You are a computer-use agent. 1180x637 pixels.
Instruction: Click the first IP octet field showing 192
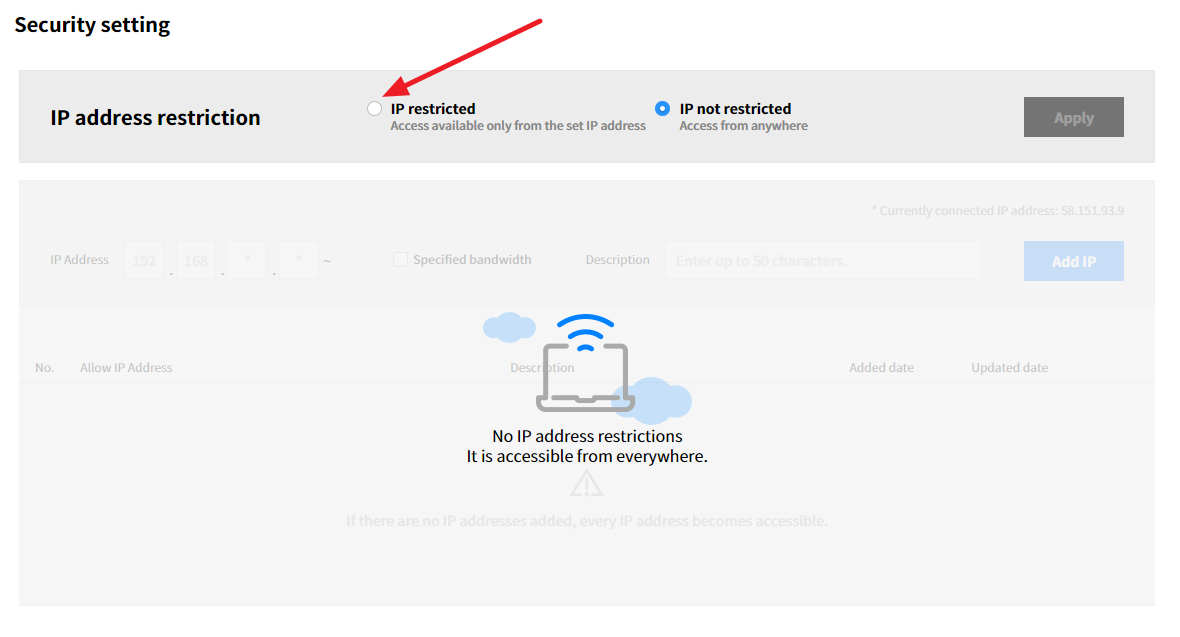tap(144, 261)
